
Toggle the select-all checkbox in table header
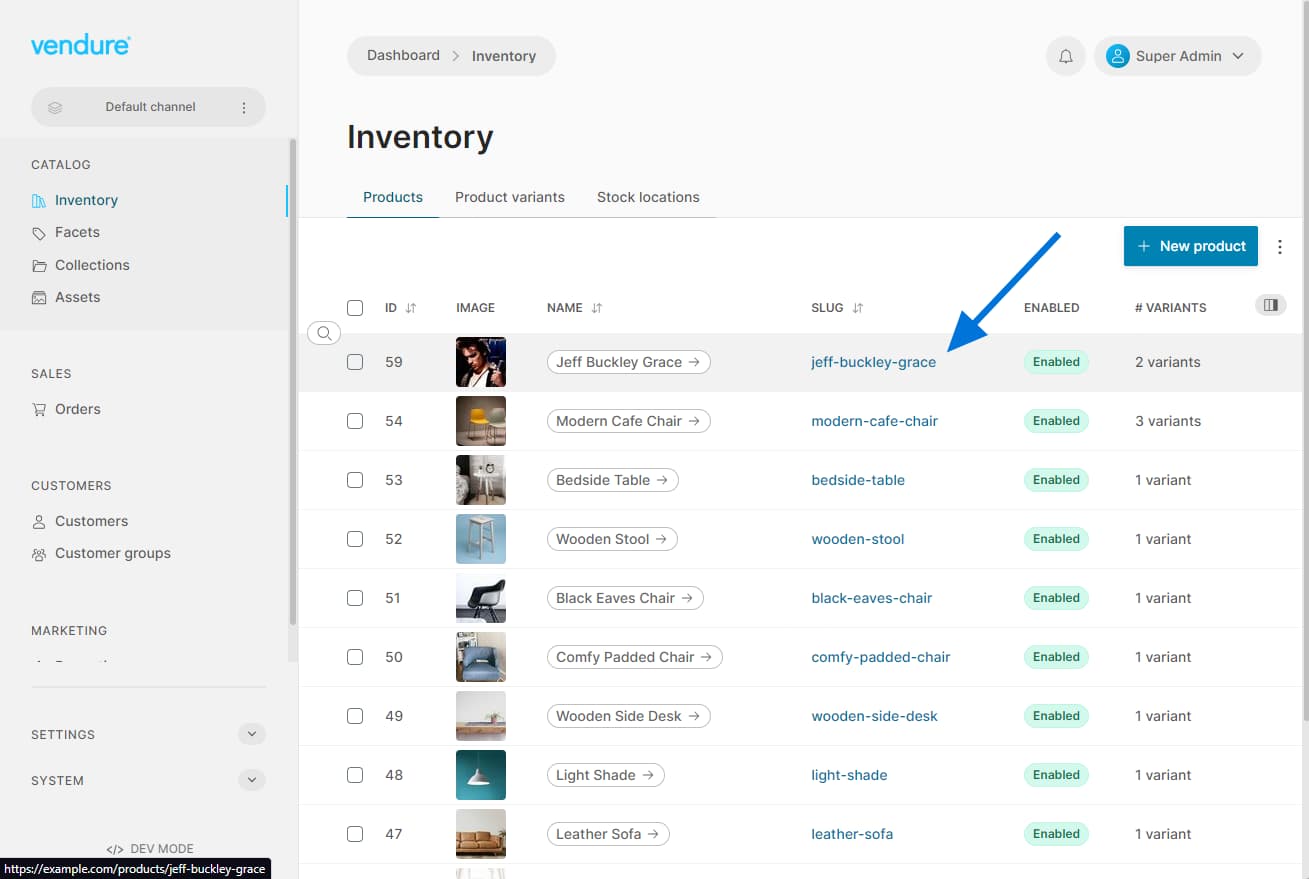[x=355, y=308]
